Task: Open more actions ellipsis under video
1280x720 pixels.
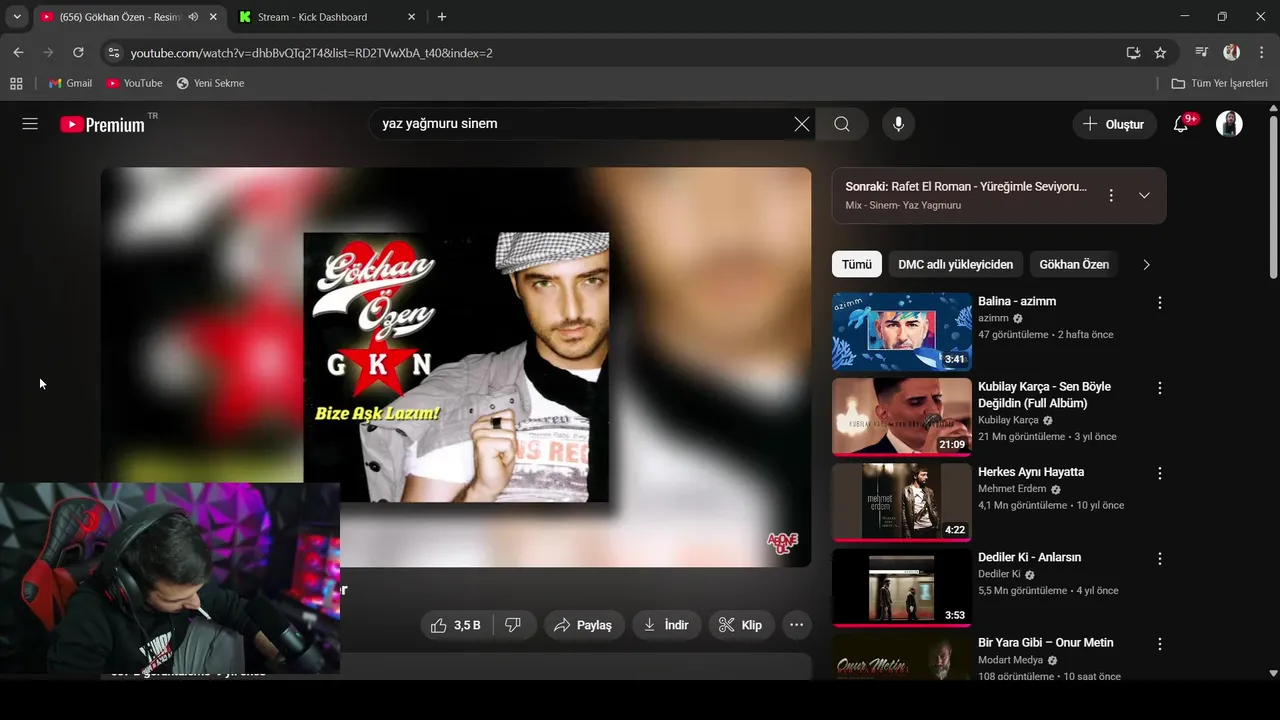Action: click(796, 625)
